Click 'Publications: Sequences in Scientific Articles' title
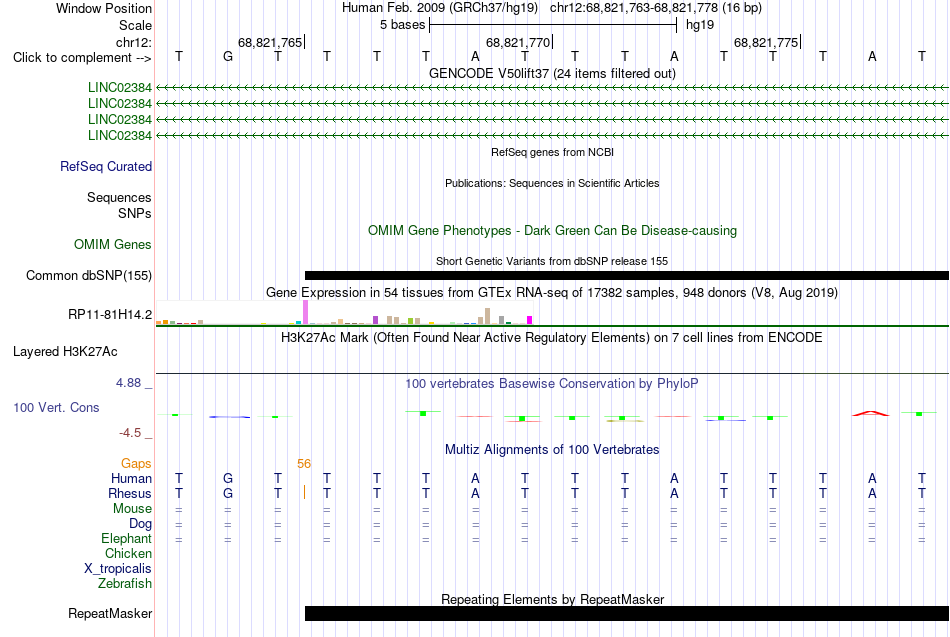Viewport: 950px width, 637px height. [552, 183]
